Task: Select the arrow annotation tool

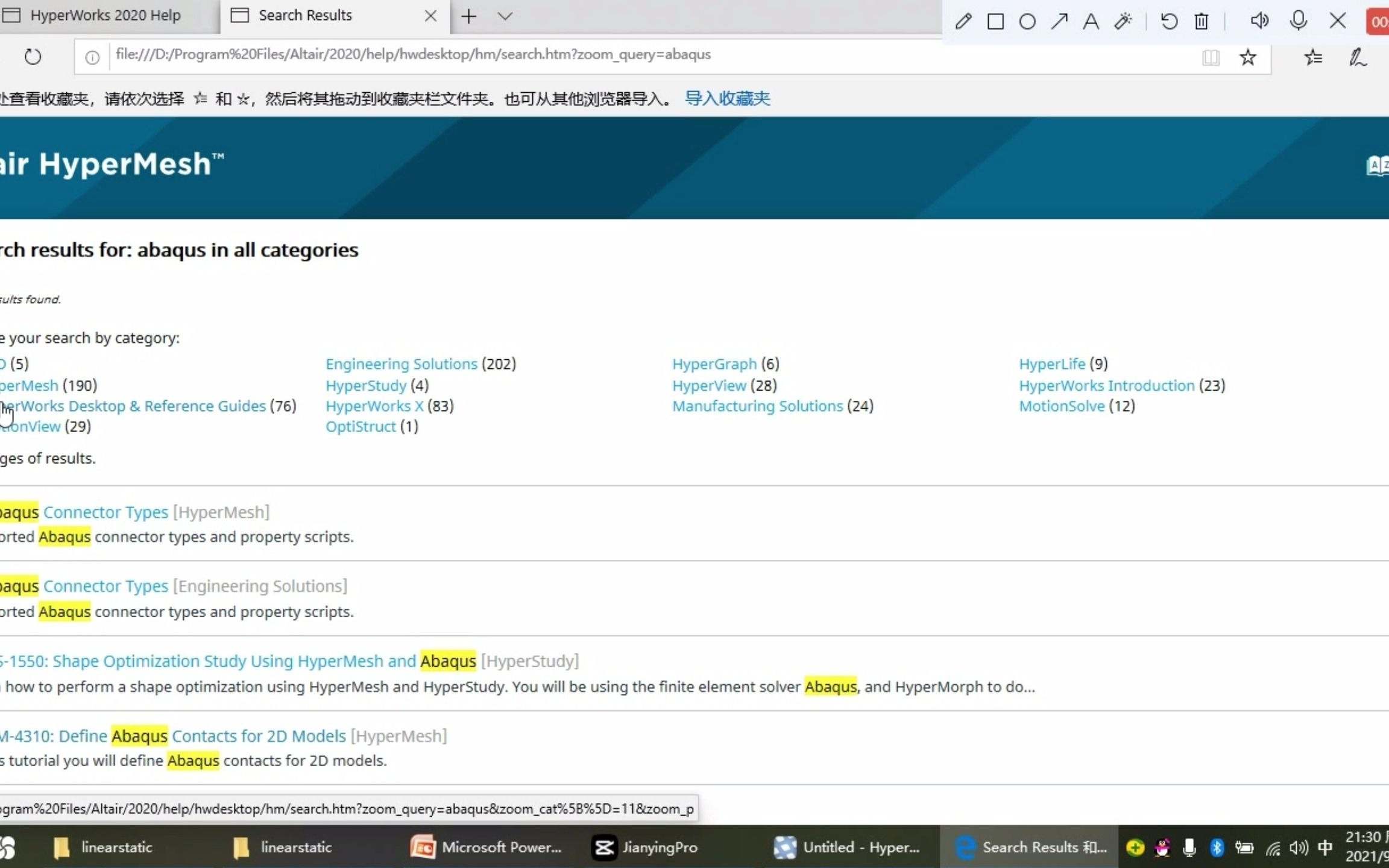Action: [1059, 22]
